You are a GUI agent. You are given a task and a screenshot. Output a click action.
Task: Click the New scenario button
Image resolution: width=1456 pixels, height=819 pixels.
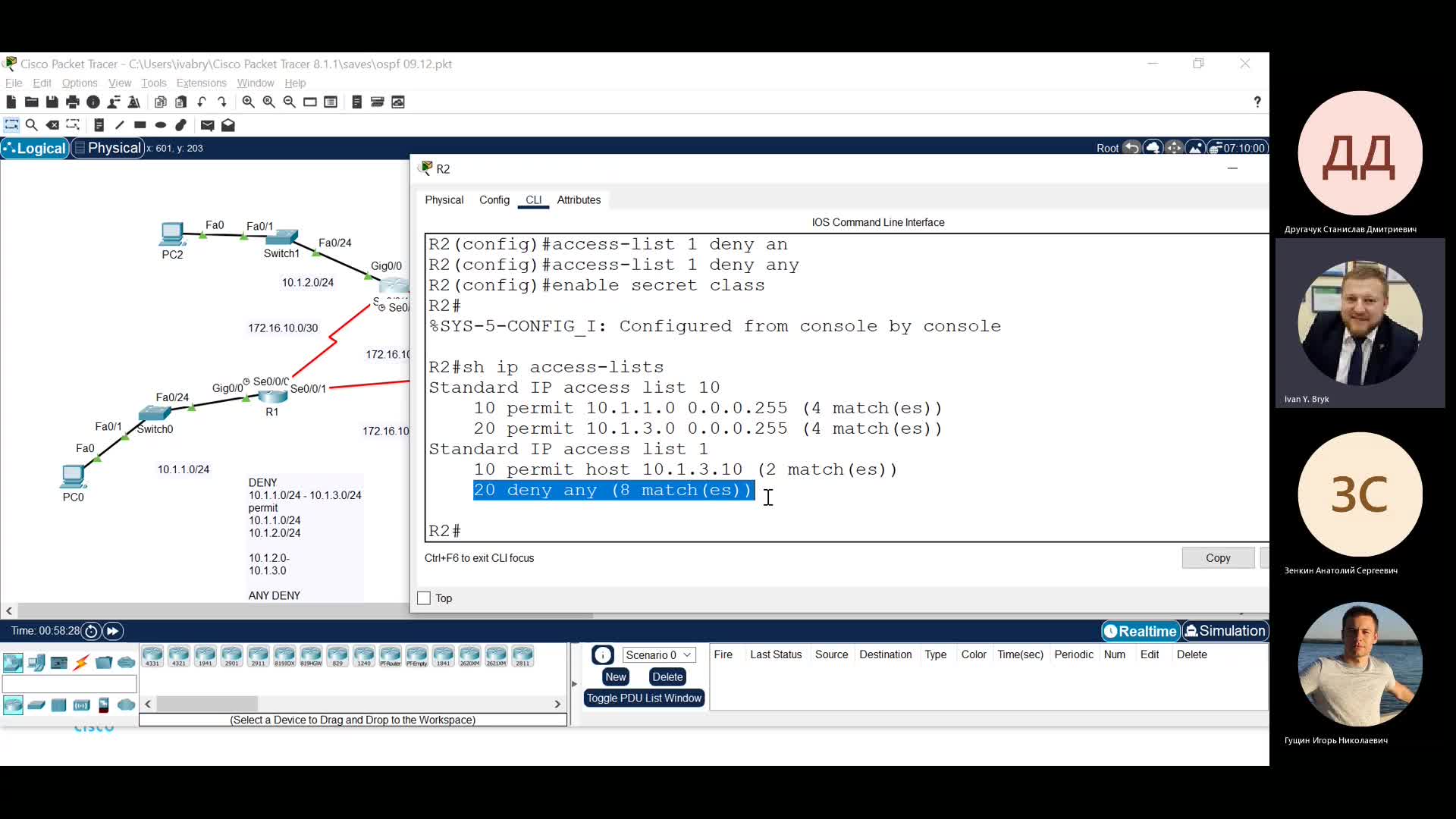[x=616, y=677]
